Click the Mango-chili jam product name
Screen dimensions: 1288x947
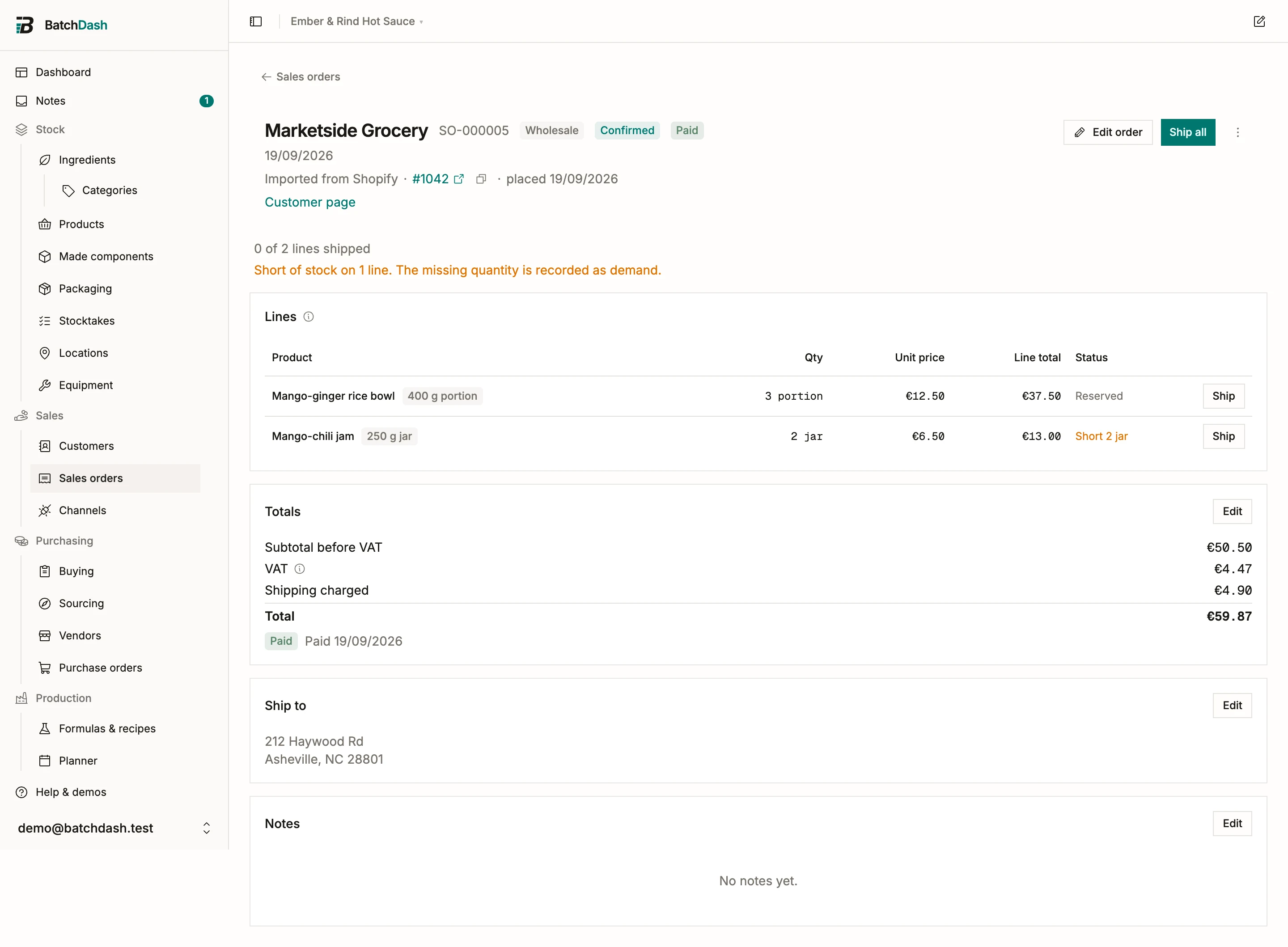[313, 436]
